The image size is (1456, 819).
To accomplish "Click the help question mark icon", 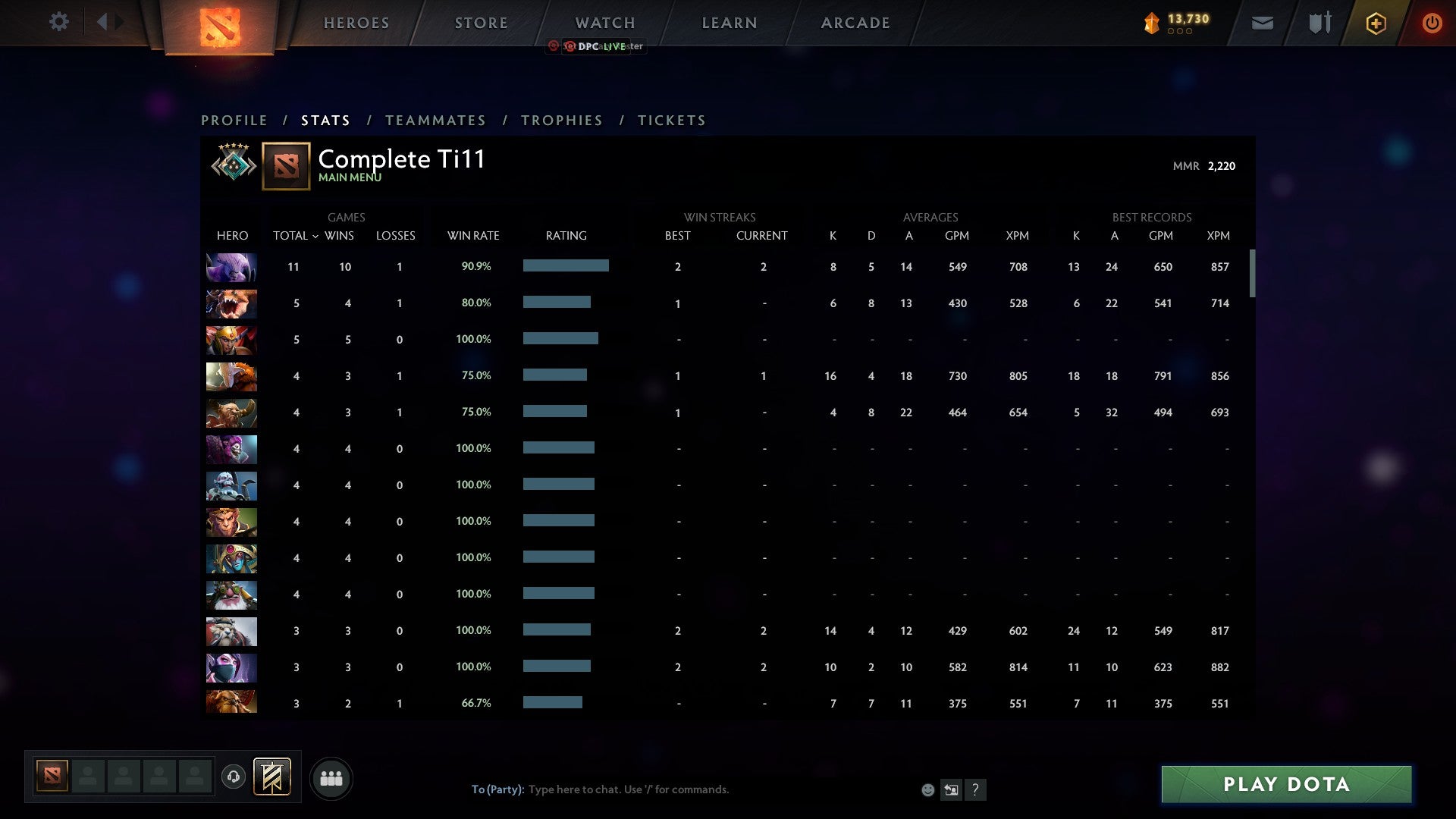I will (976, 790).
